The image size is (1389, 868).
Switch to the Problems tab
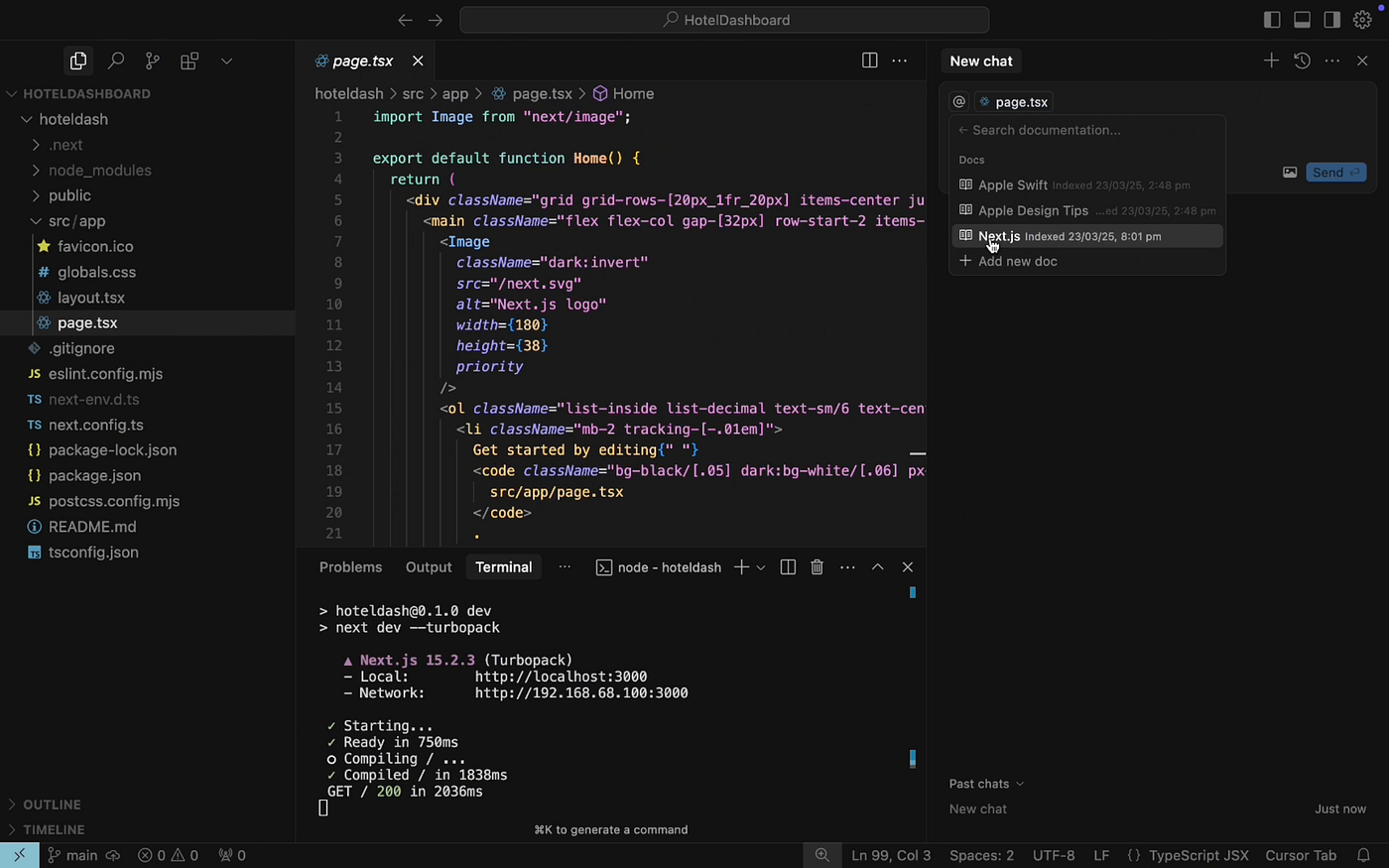pyautogui.click(x=350, y=566)
